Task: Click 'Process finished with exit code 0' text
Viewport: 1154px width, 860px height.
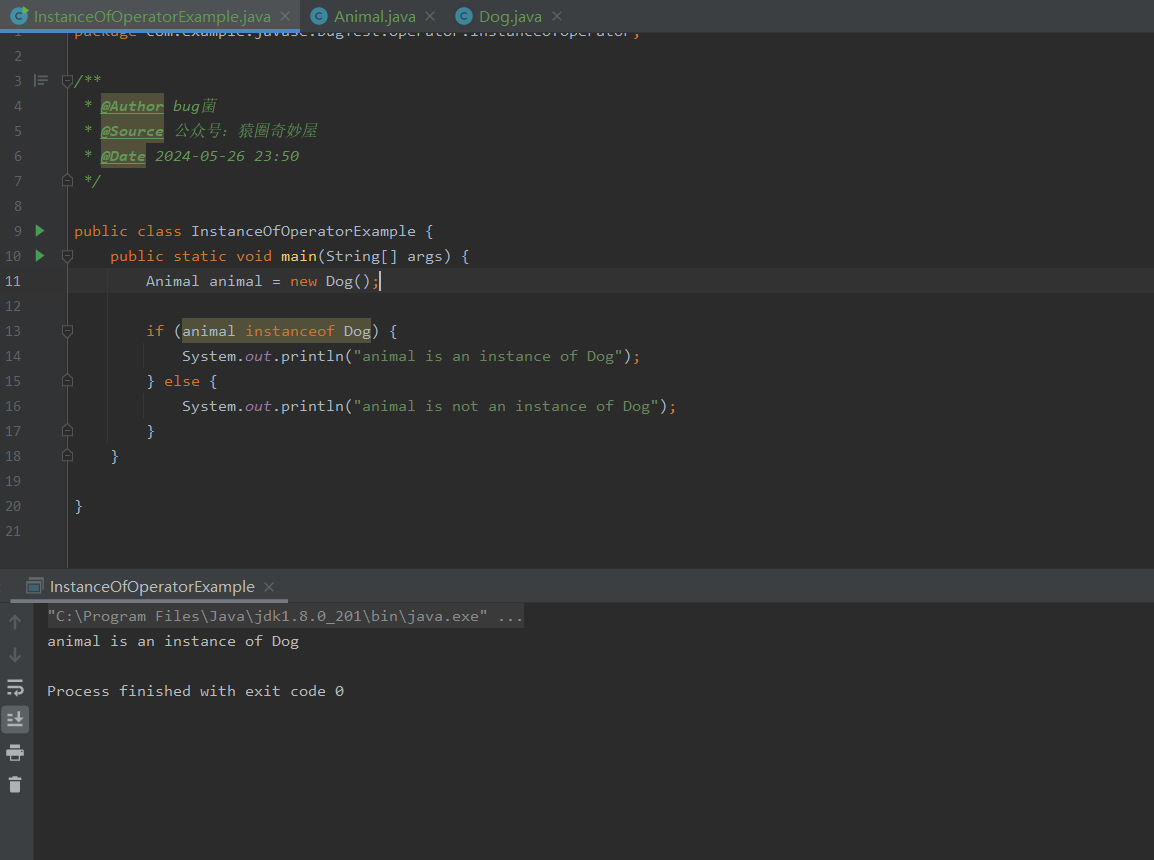Action: click(195, 691)
